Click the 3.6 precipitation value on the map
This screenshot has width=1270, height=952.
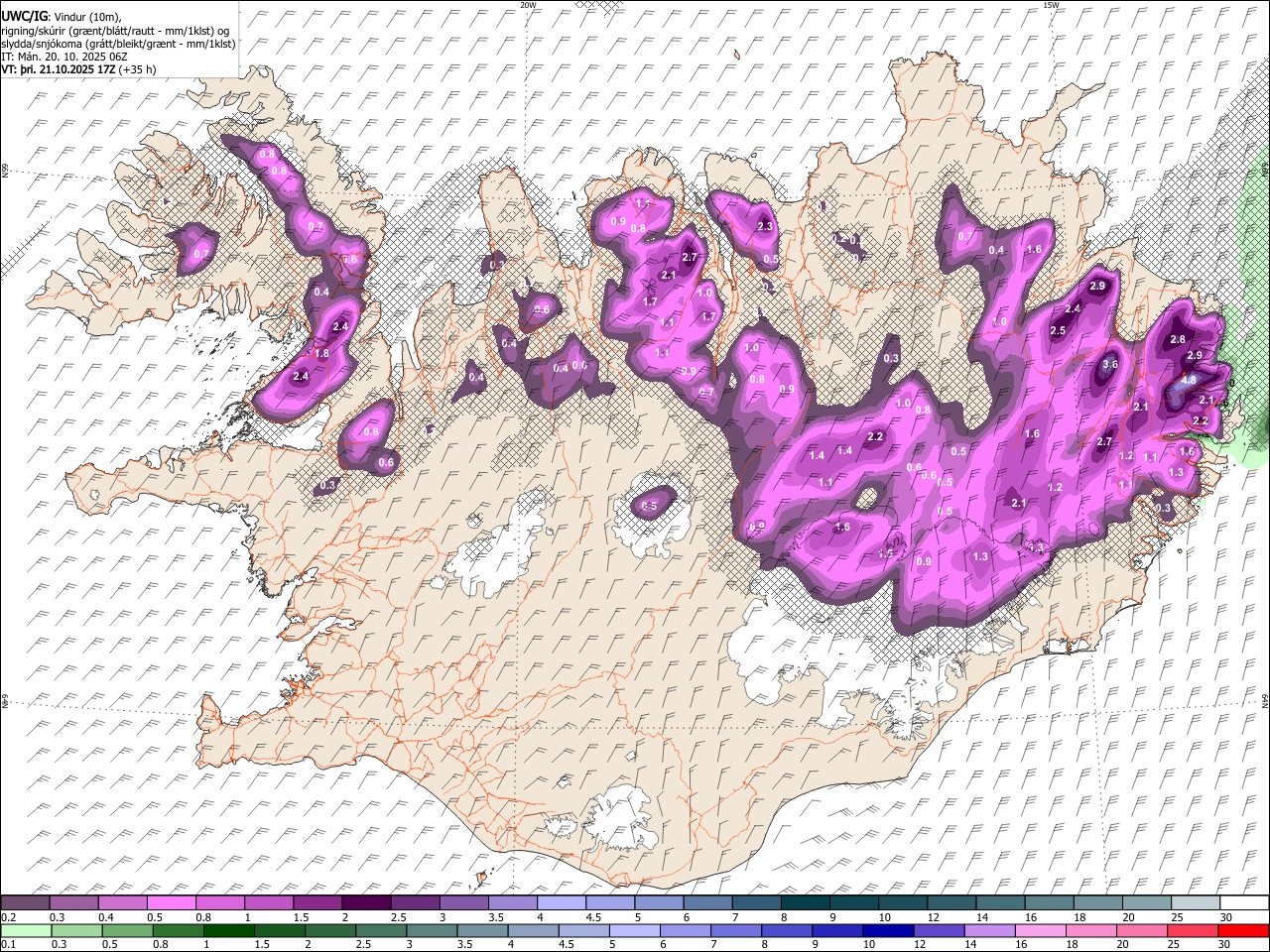coord(1110,365)
